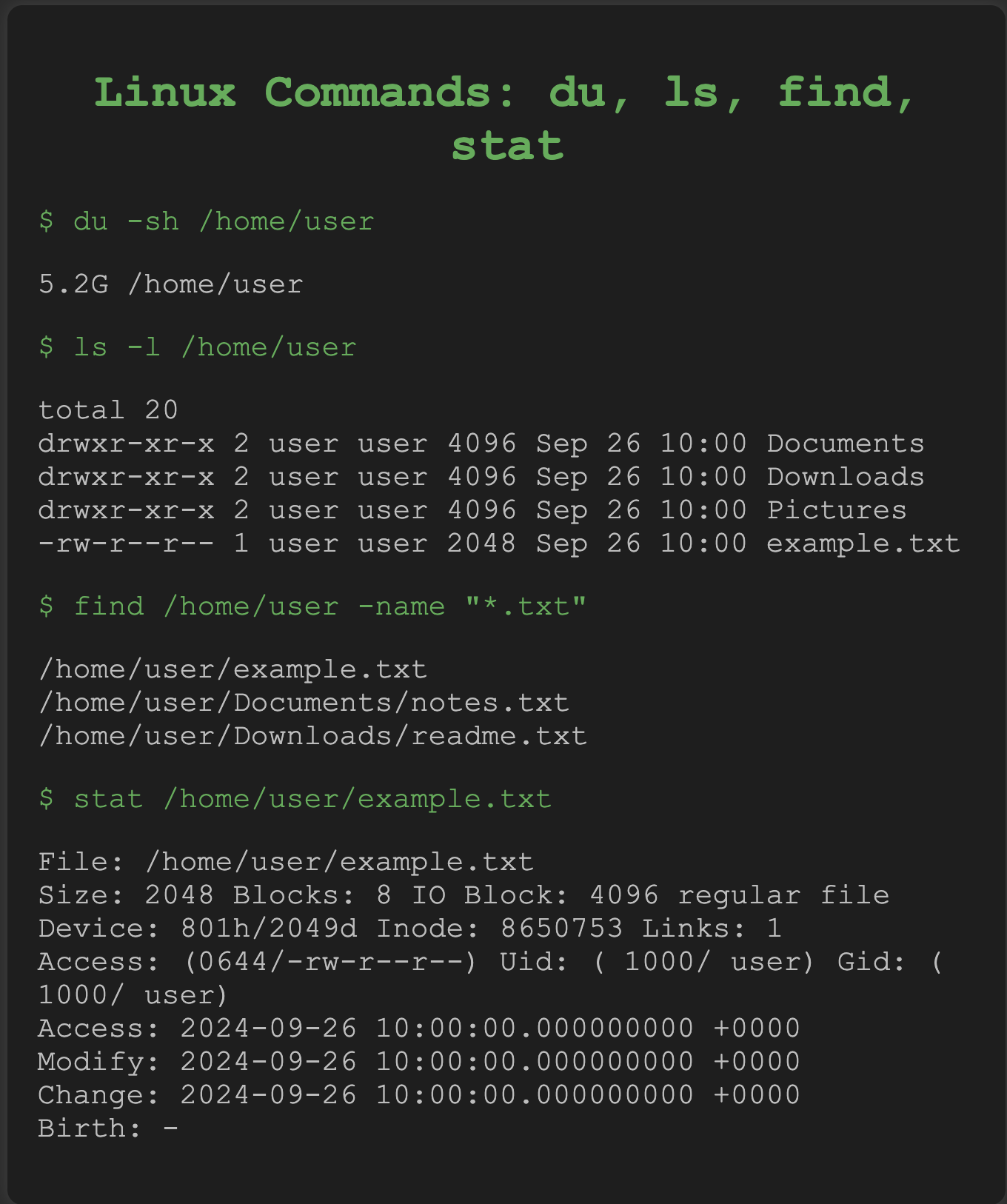Click the Device and Inode stat line
The height and width of the screenshot is (1204, 1007).
[x=411, y=929]
